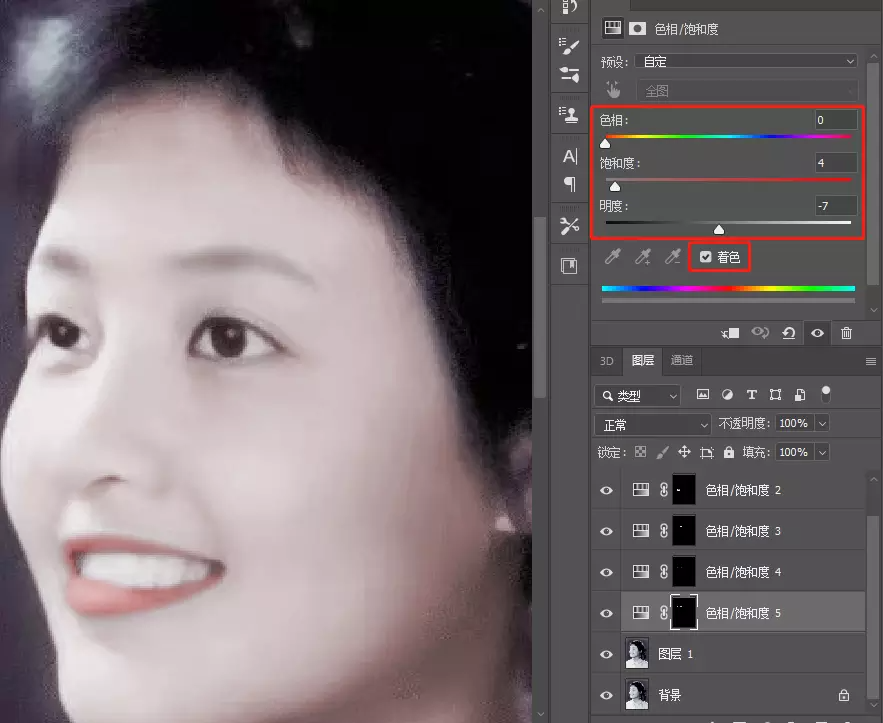The image size is (883, 723).
Task: Open the 不透明度 opacity slider arrow
Action: [x=822, y=423]
